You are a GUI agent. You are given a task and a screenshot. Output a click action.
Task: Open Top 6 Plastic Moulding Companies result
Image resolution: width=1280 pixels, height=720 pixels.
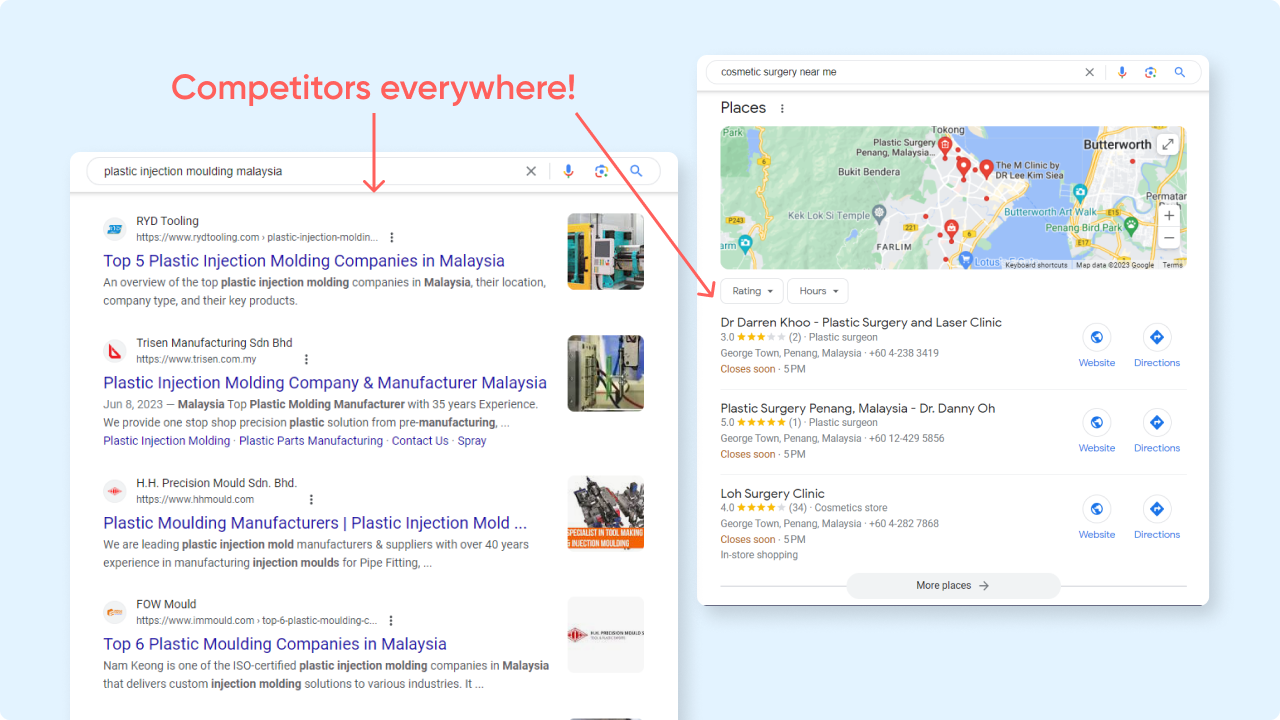tap(275, 644)
